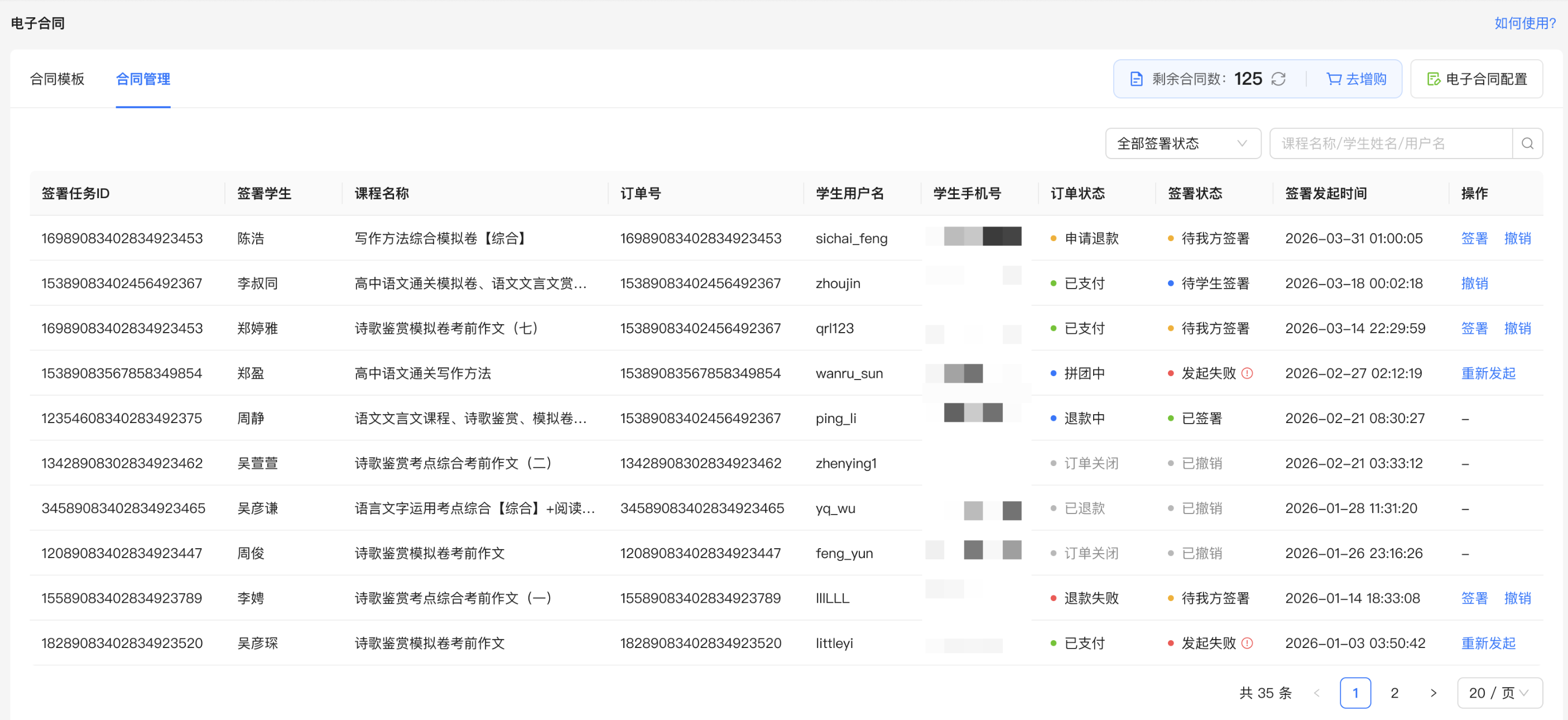Click the refresh icon next to 125
The width and height of the screenshot is (1568, 720).
point(1278,79)
